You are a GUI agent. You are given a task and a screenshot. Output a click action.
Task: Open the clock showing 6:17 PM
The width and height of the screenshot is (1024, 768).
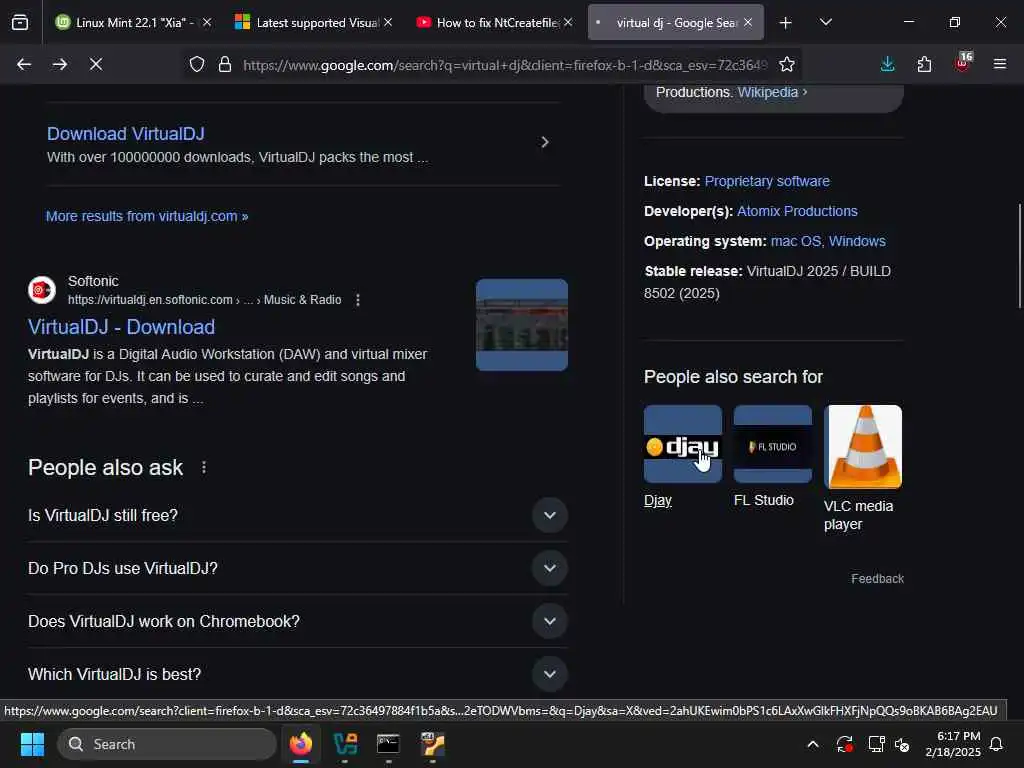coord(953,744)
